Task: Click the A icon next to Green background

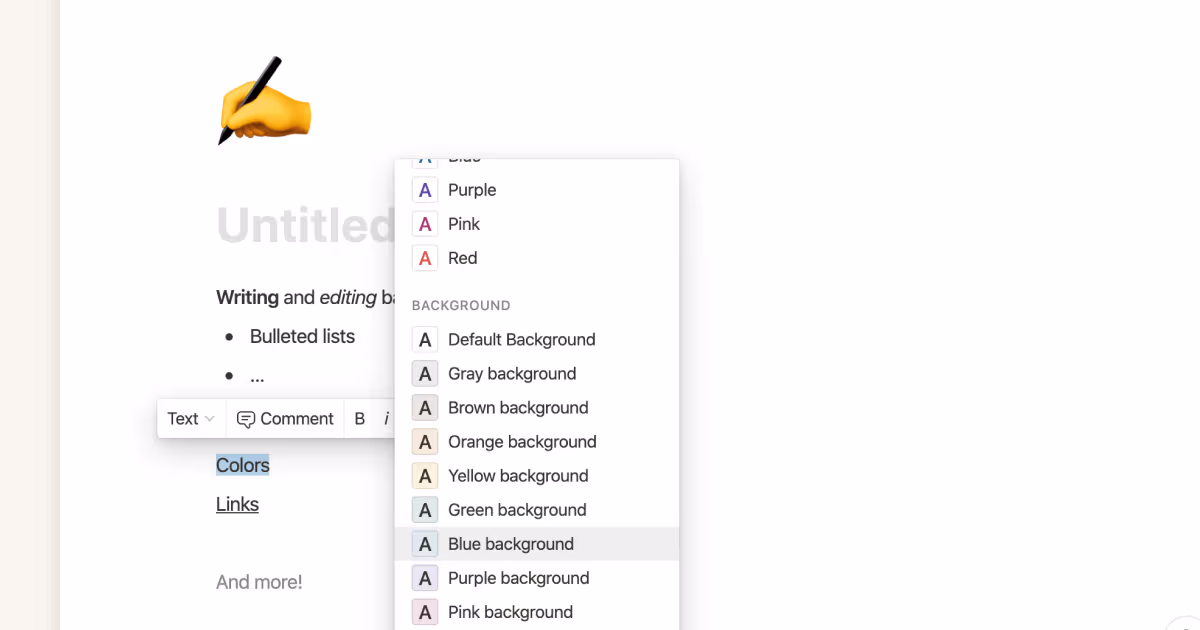Action: pos(424,509)
